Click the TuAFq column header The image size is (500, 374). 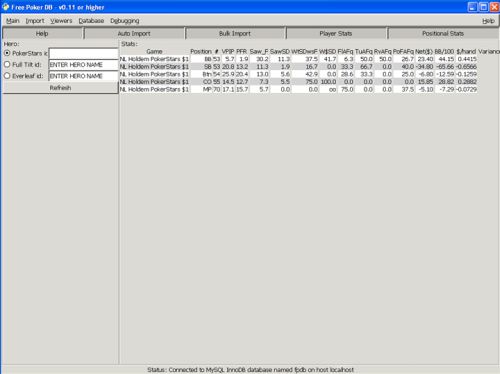pos(364,52)
